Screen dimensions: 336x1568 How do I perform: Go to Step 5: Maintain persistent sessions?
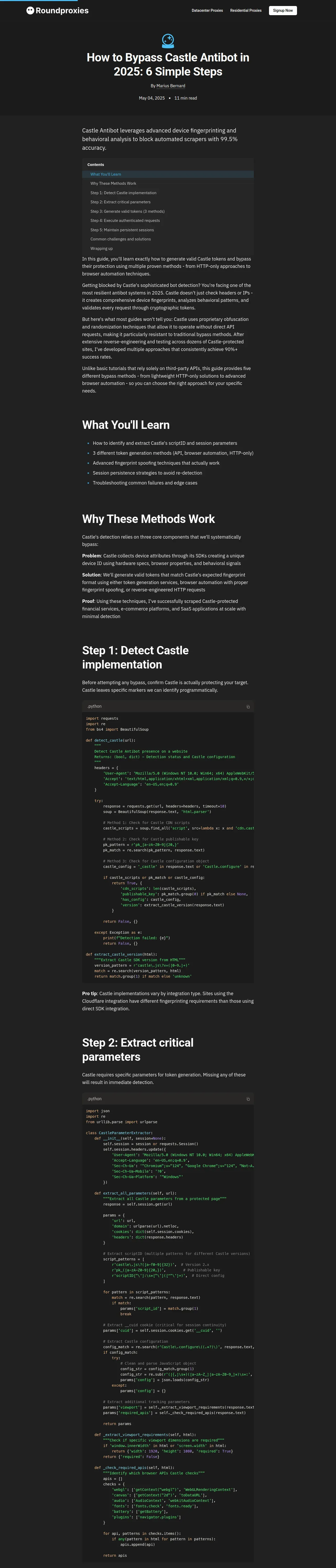(x=122, y=230)
